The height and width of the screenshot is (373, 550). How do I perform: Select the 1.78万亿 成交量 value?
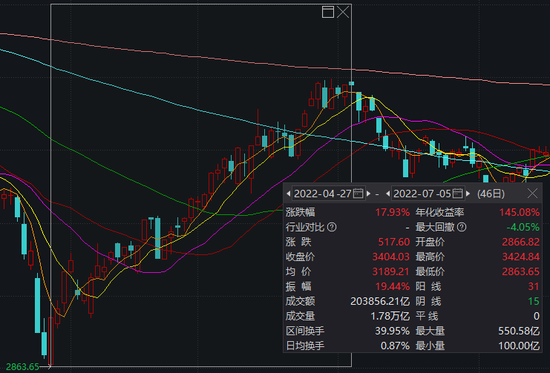click(x=390, y=316)
